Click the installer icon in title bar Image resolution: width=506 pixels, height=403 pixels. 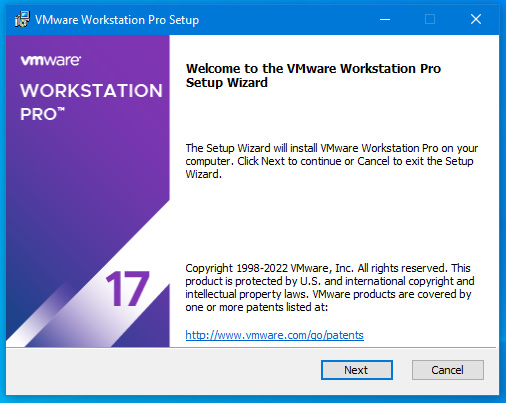pos(22,19)
